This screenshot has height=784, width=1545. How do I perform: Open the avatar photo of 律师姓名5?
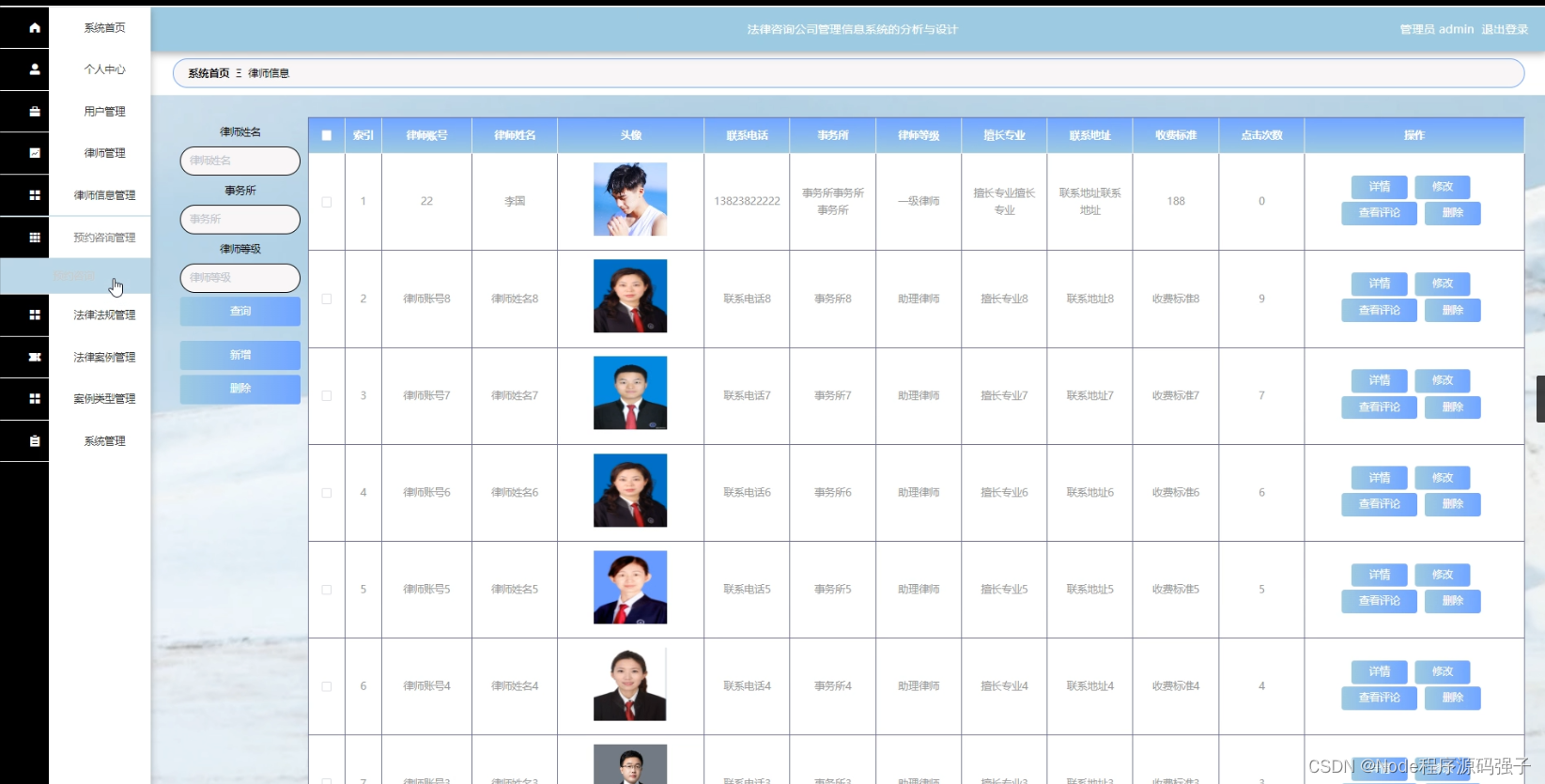point(630,587)
